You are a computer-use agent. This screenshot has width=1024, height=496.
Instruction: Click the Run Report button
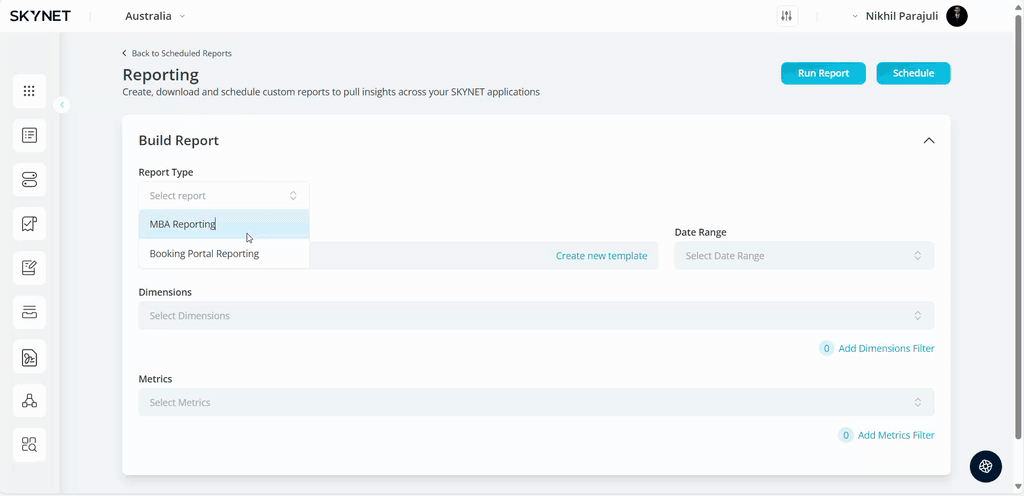click(823, 73)
